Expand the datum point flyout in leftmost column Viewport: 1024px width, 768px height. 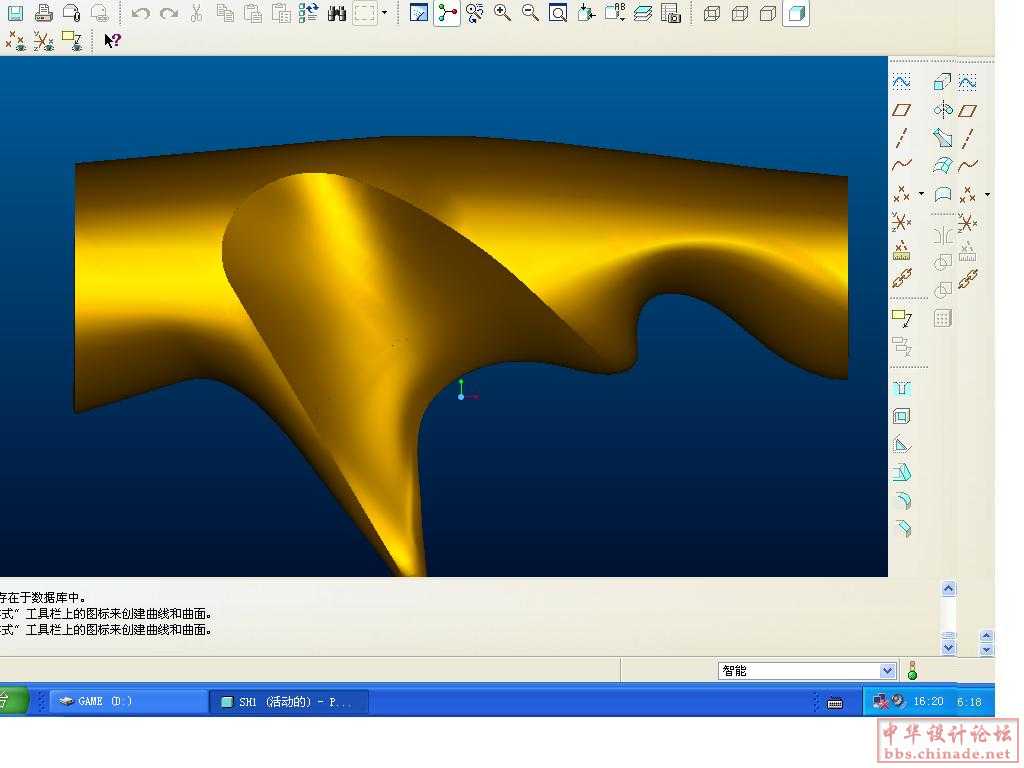point(921,193)
